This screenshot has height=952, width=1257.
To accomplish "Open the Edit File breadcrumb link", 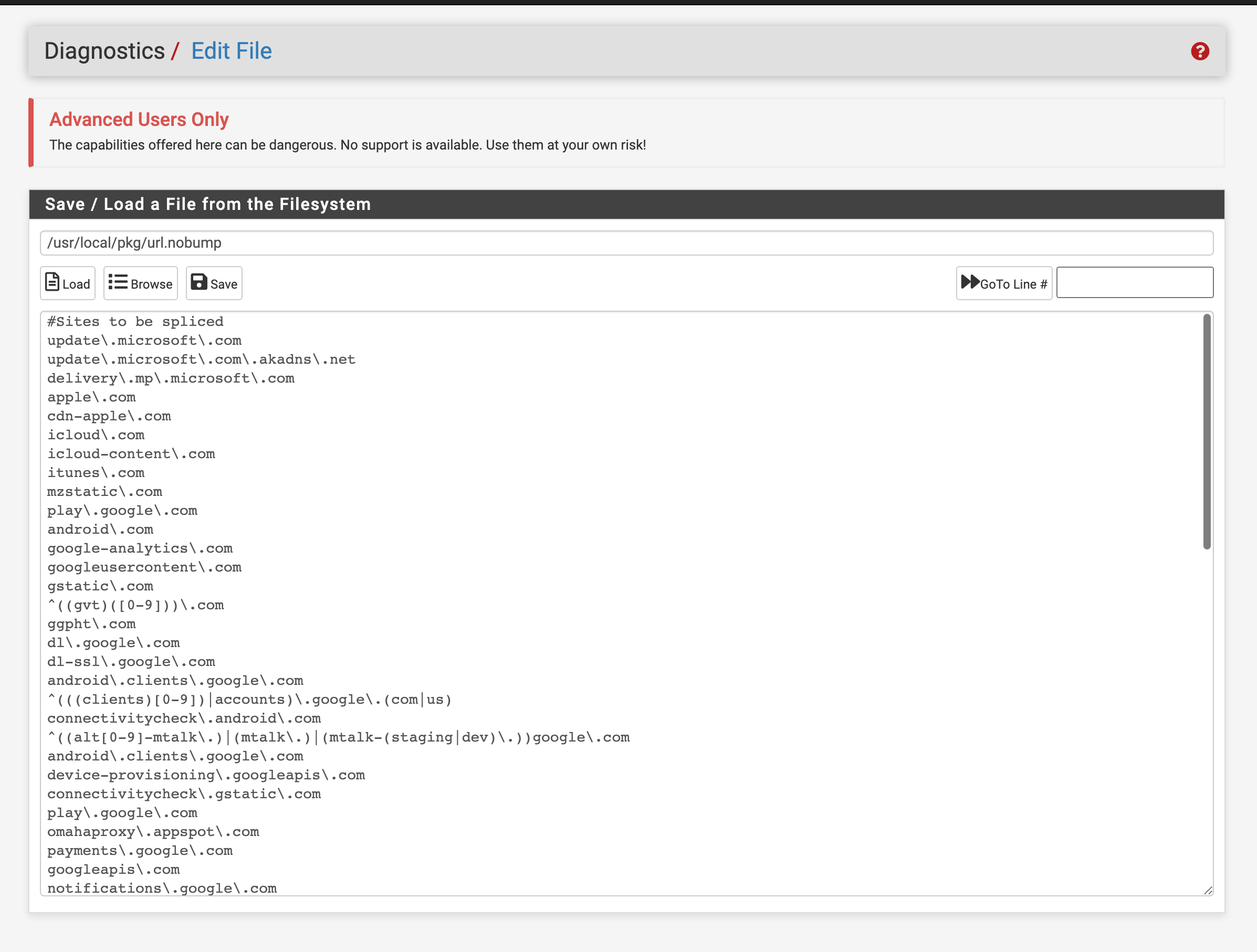I will pos(232,51).
